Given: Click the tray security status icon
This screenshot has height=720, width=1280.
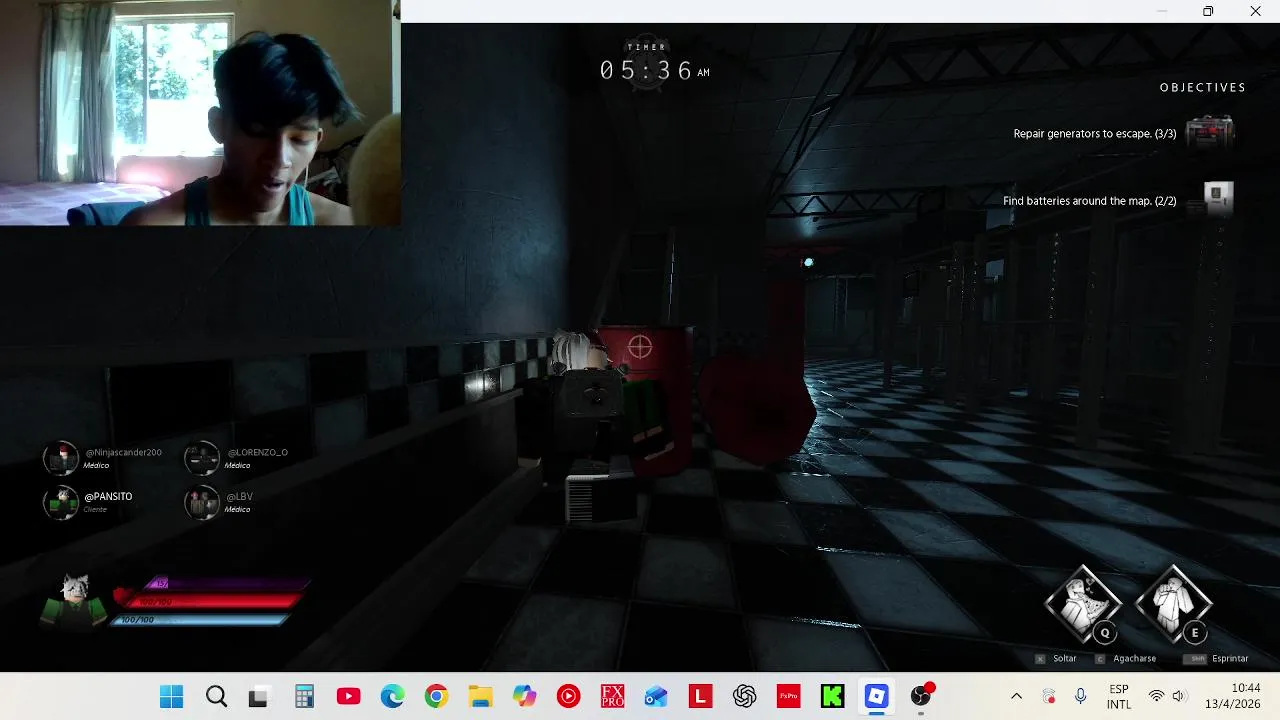Looking at the screenshot, I should point(1049,696).
